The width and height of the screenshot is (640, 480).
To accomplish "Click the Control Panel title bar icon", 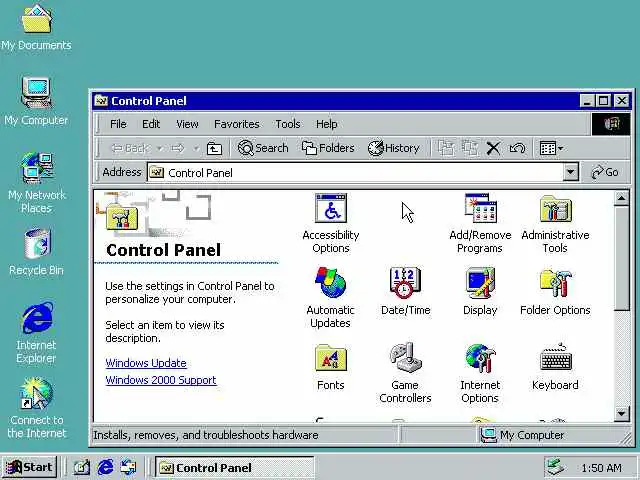I will click(101, 100).
